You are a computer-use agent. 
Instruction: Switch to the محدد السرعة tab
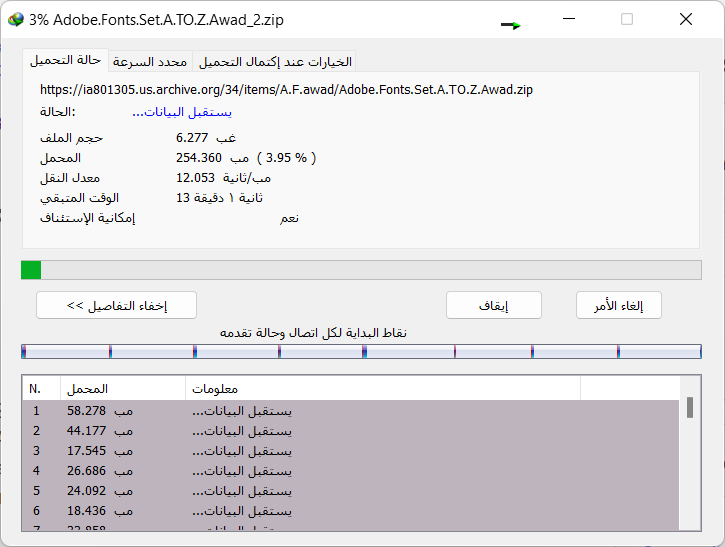150,62
